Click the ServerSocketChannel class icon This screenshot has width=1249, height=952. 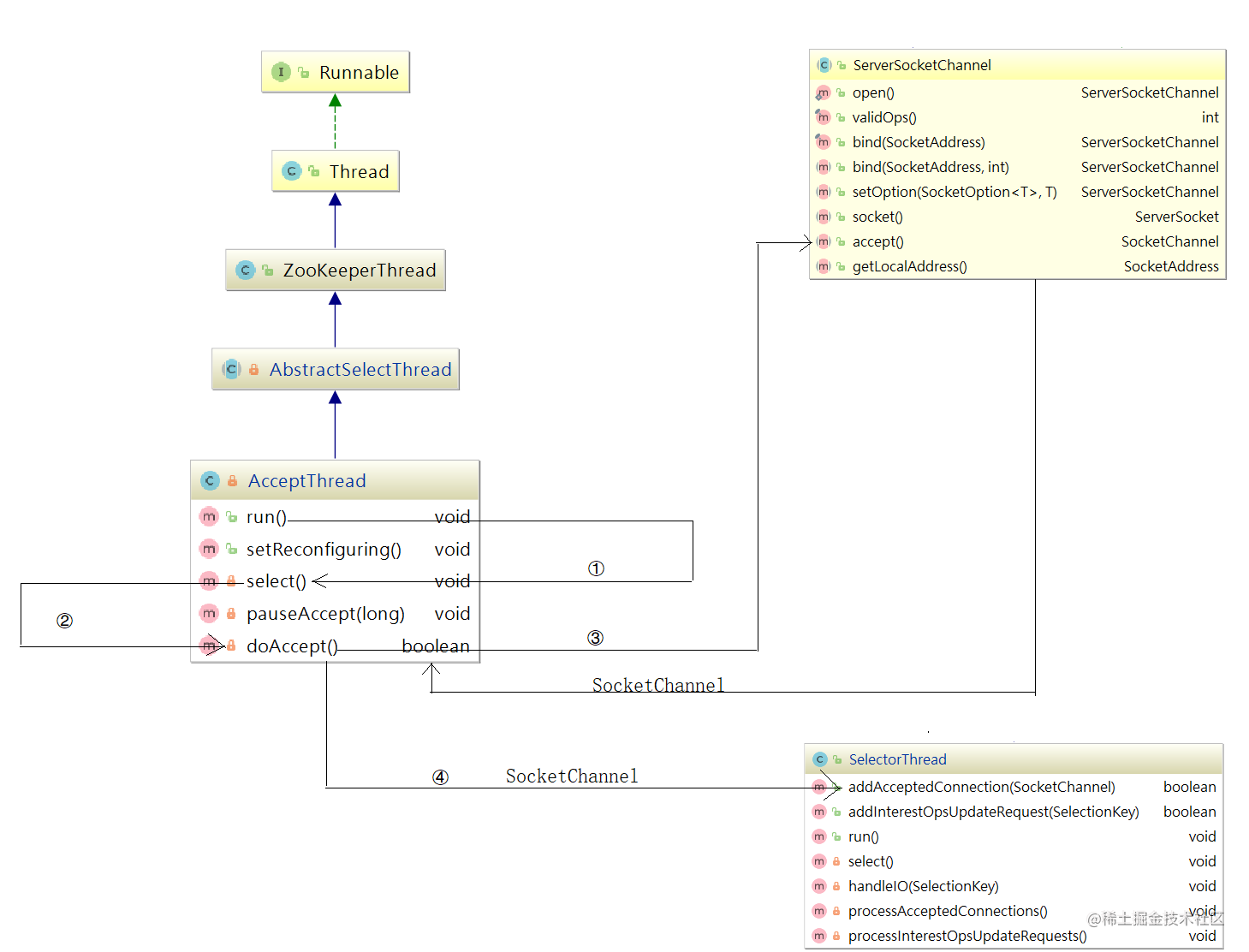pyautogui.click(x=824, y=65)
